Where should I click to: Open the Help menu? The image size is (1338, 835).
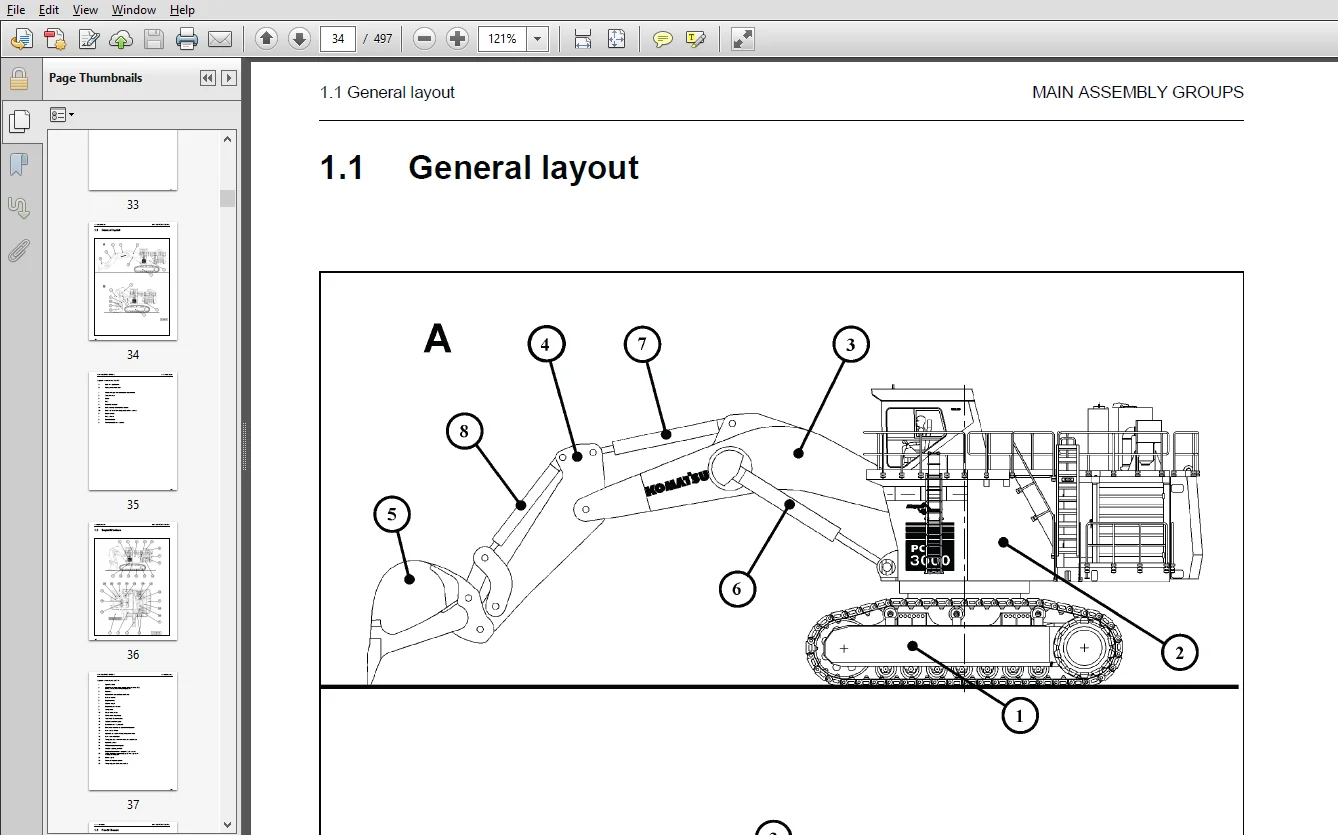tap(182, 9)
